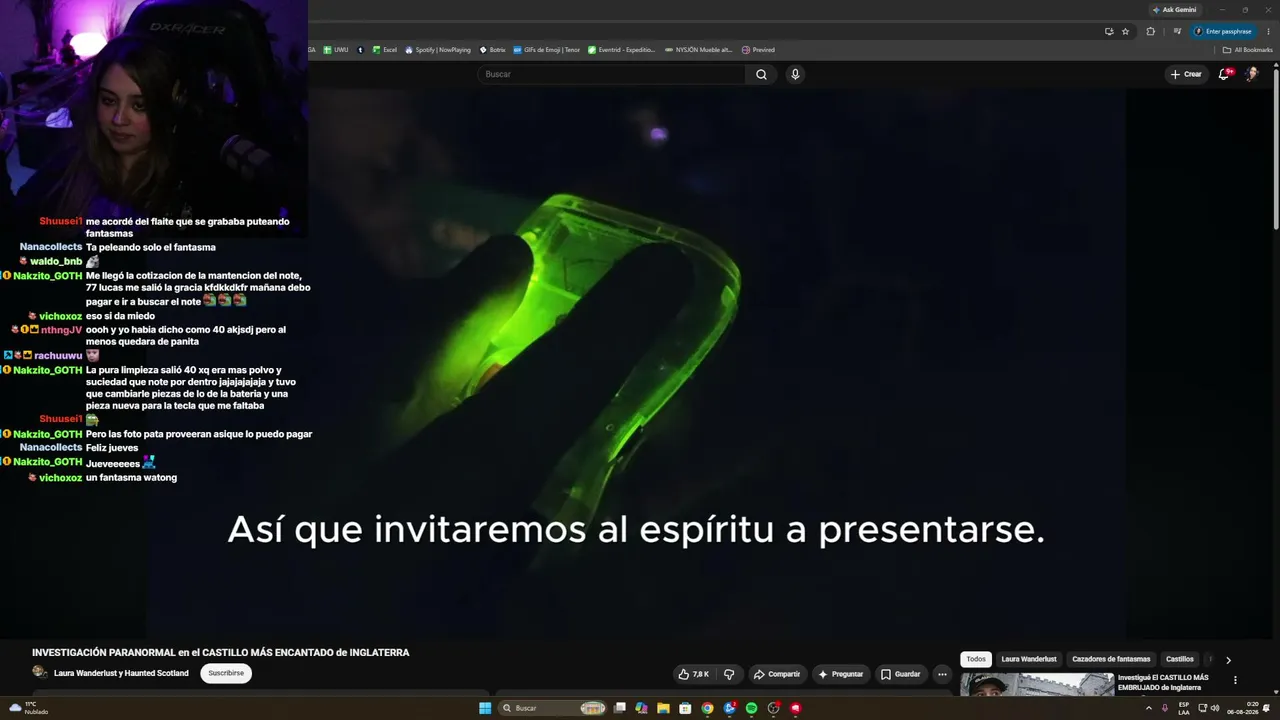This screenshot has width=1280, height=720.
Task: Open the recommended video thumbnail
Action: tap(1037, 684)
